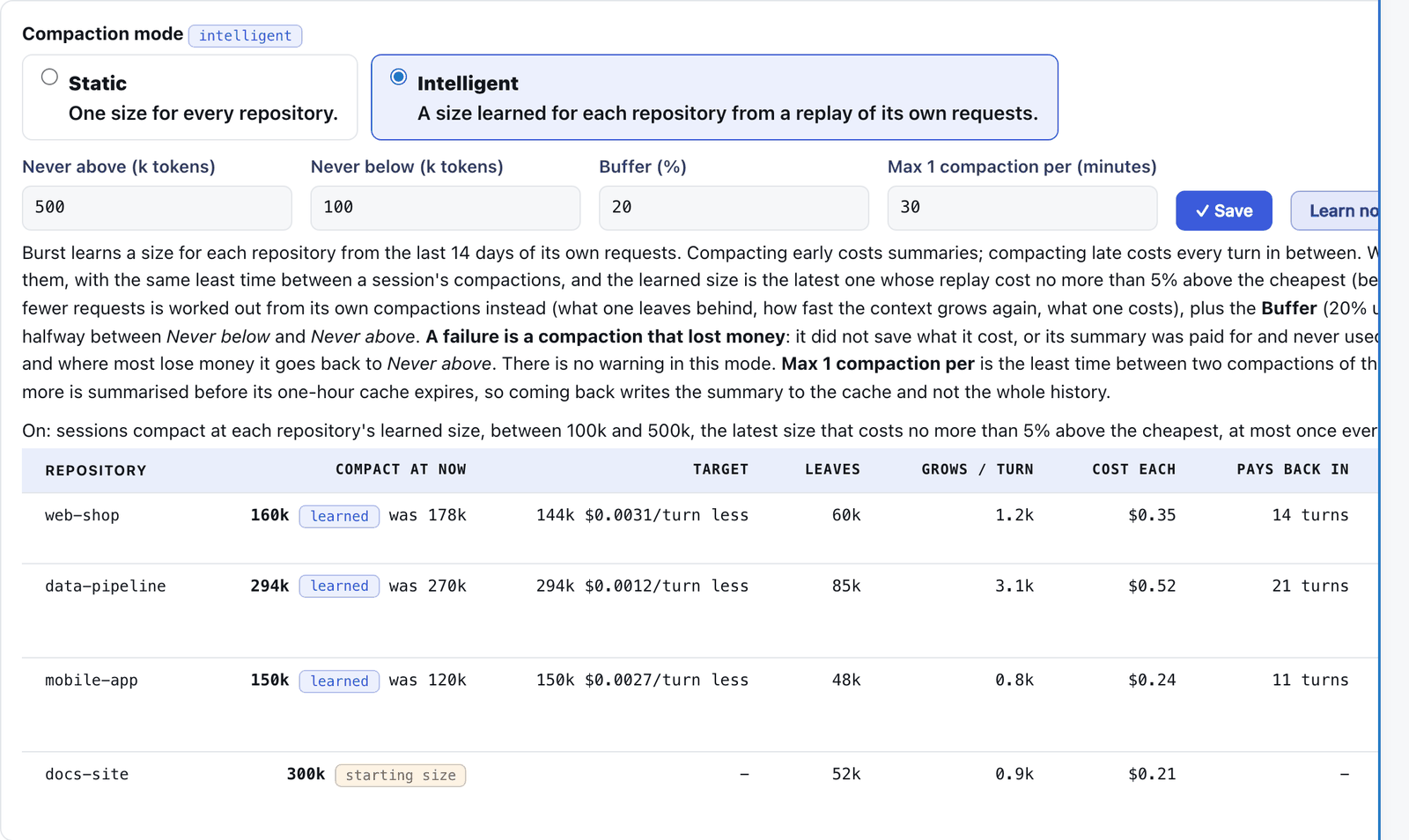Viewport: 1409px width, 840px height.
Task: Click the PAYS BACK IN column header
Action: (x=1293, y=469)
